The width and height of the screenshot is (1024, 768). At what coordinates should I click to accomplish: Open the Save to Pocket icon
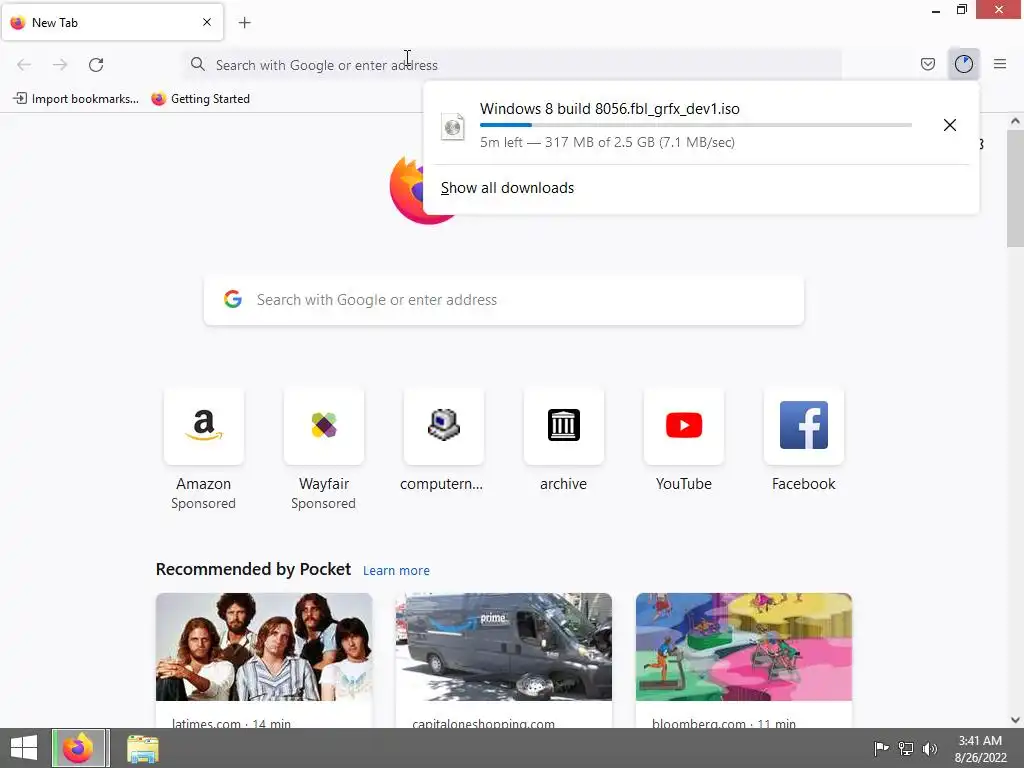[x=927, y=64]
